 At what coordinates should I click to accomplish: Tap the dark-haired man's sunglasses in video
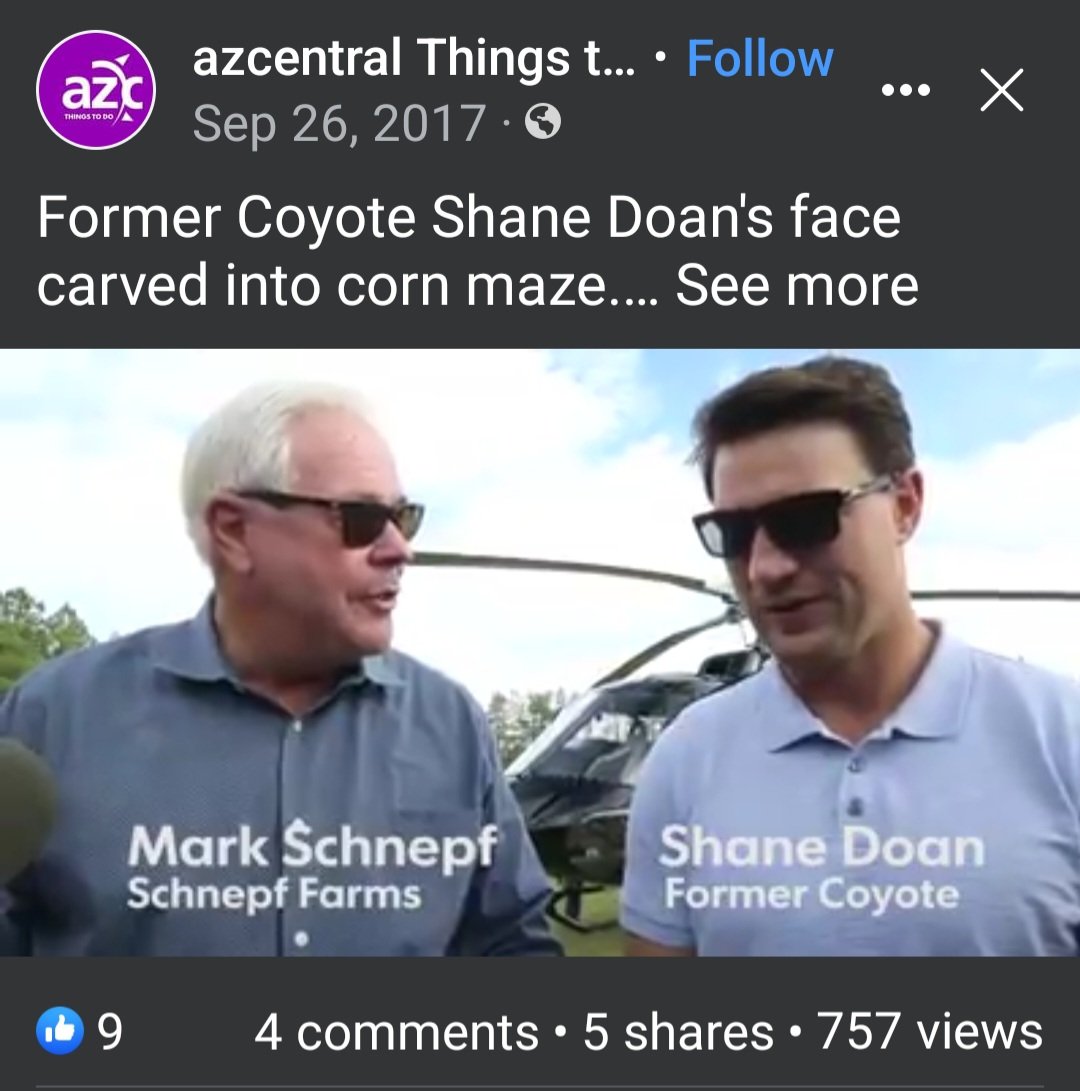(790, 520)
